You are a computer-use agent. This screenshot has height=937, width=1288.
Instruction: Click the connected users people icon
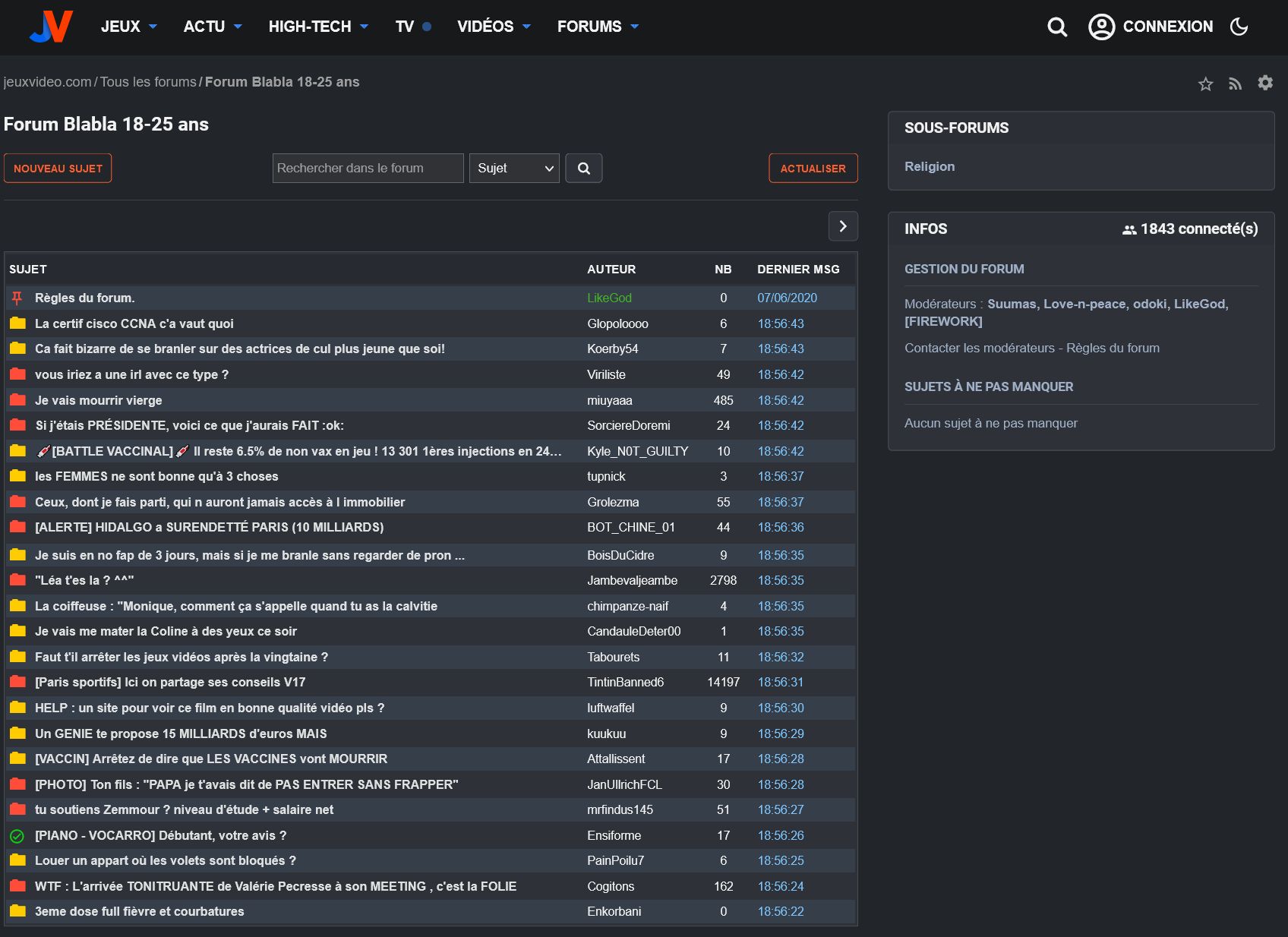pos(1129,229)
